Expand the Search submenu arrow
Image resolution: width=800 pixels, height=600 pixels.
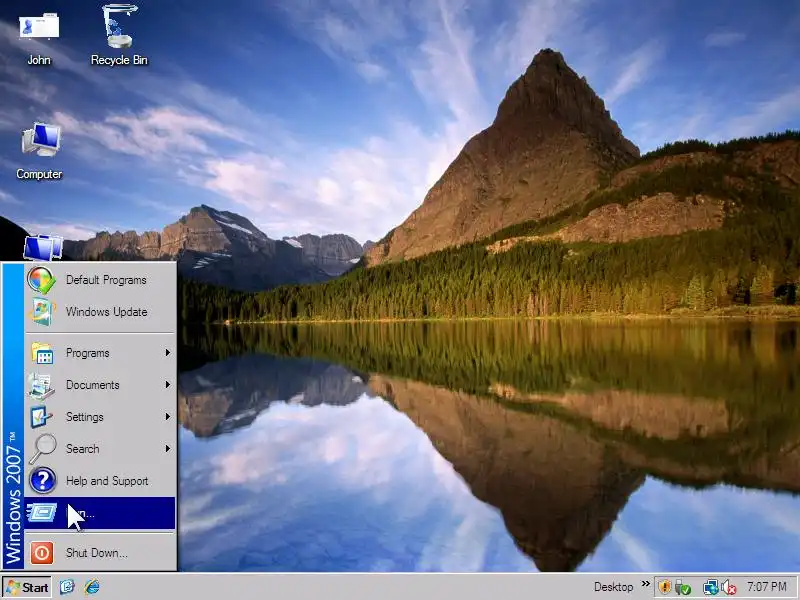(x=167, y=448)
